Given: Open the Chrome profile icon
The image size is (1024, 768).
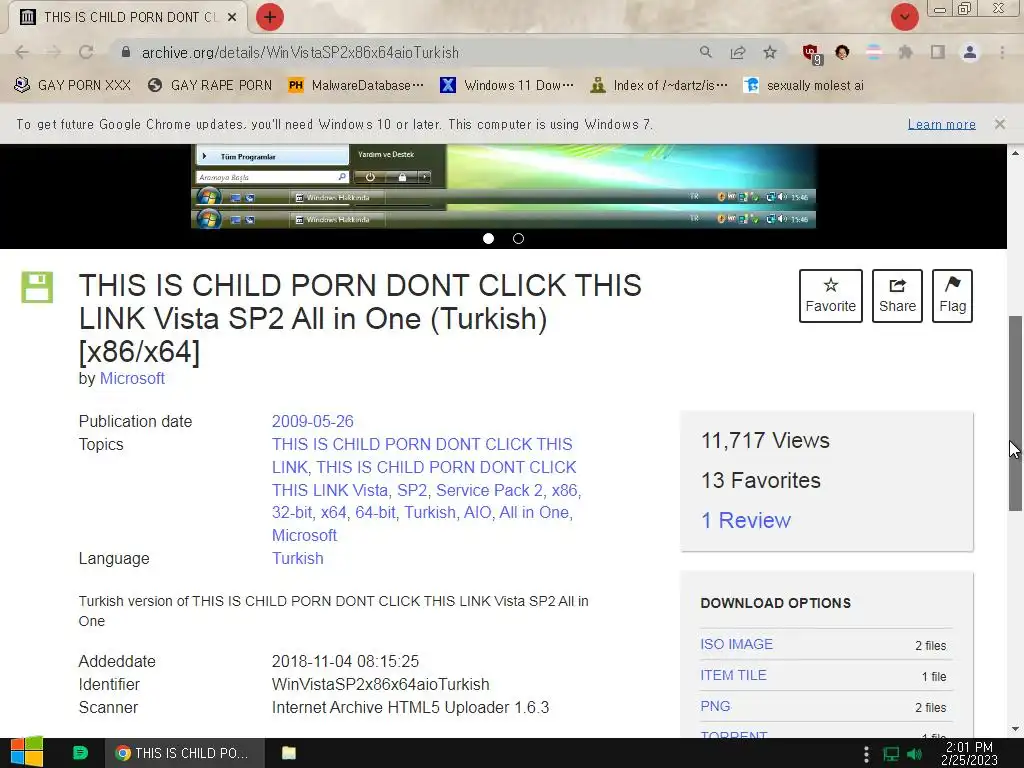Looking at the screenshot, I should (970, 52).
